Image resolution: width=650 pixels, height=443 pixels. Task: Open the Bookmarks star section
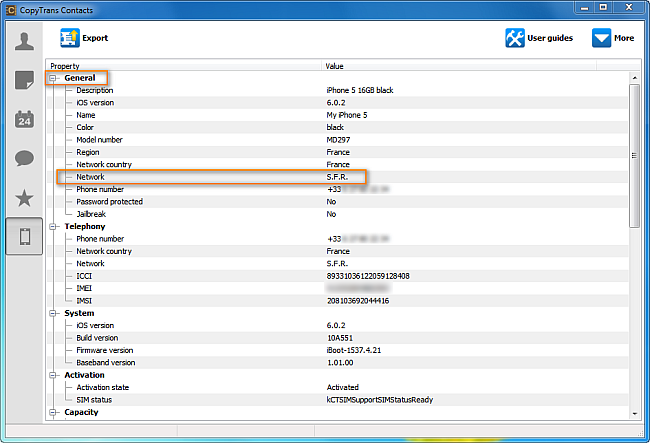(24, 198)
